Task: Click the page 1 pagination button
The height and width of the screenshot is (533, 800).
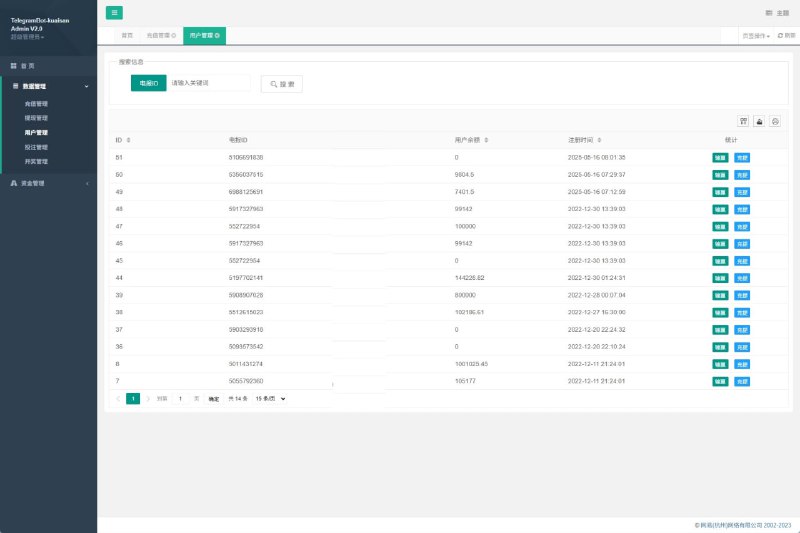Action: 133,399
